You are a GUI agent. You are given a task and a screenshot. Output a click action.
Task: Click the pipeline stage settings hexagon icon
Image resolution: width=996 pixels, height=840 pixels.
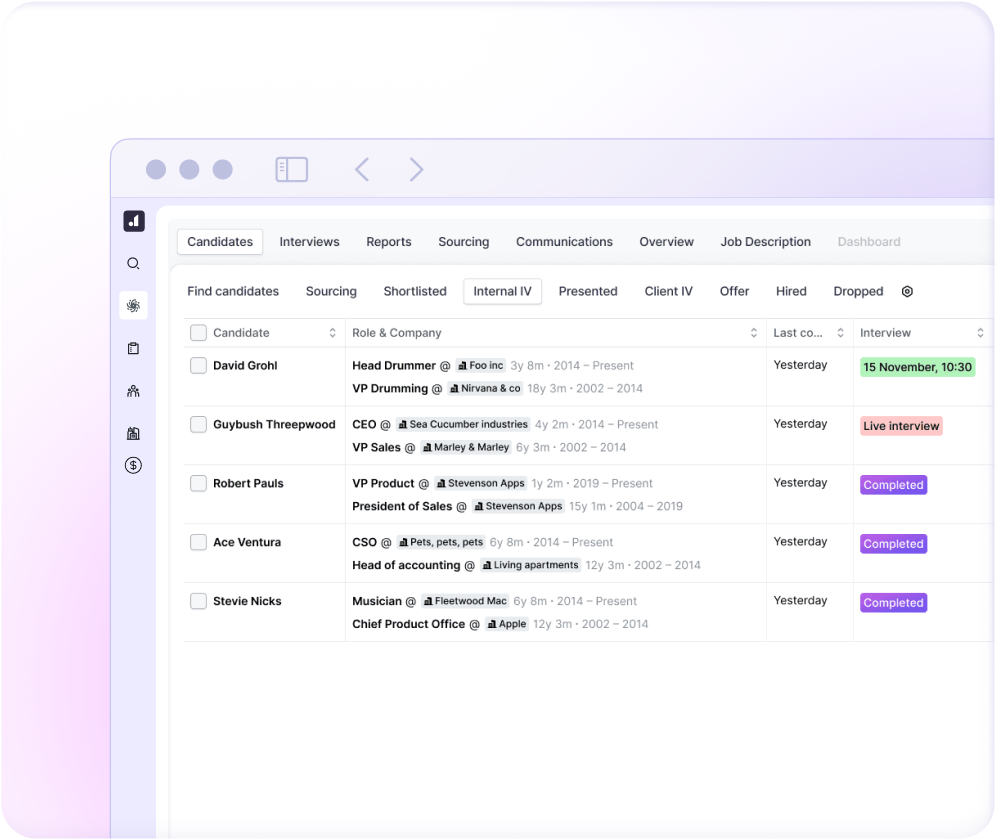pos(907,292)
